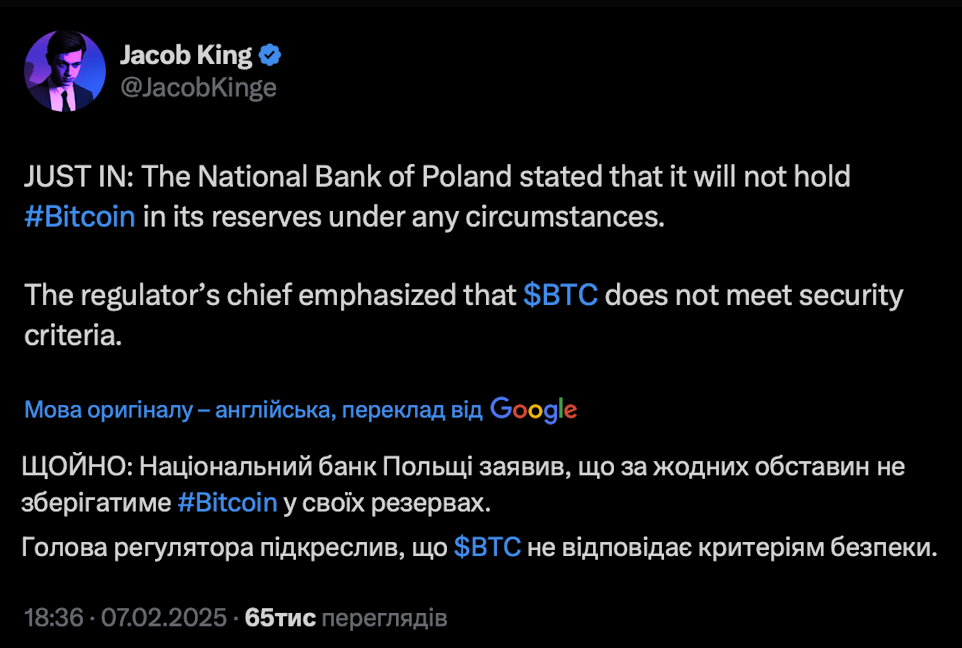This screenshot has height=648, width=962.
Task: Click the 'зберігатиме' word in the translation
Action: coord(96,503)
